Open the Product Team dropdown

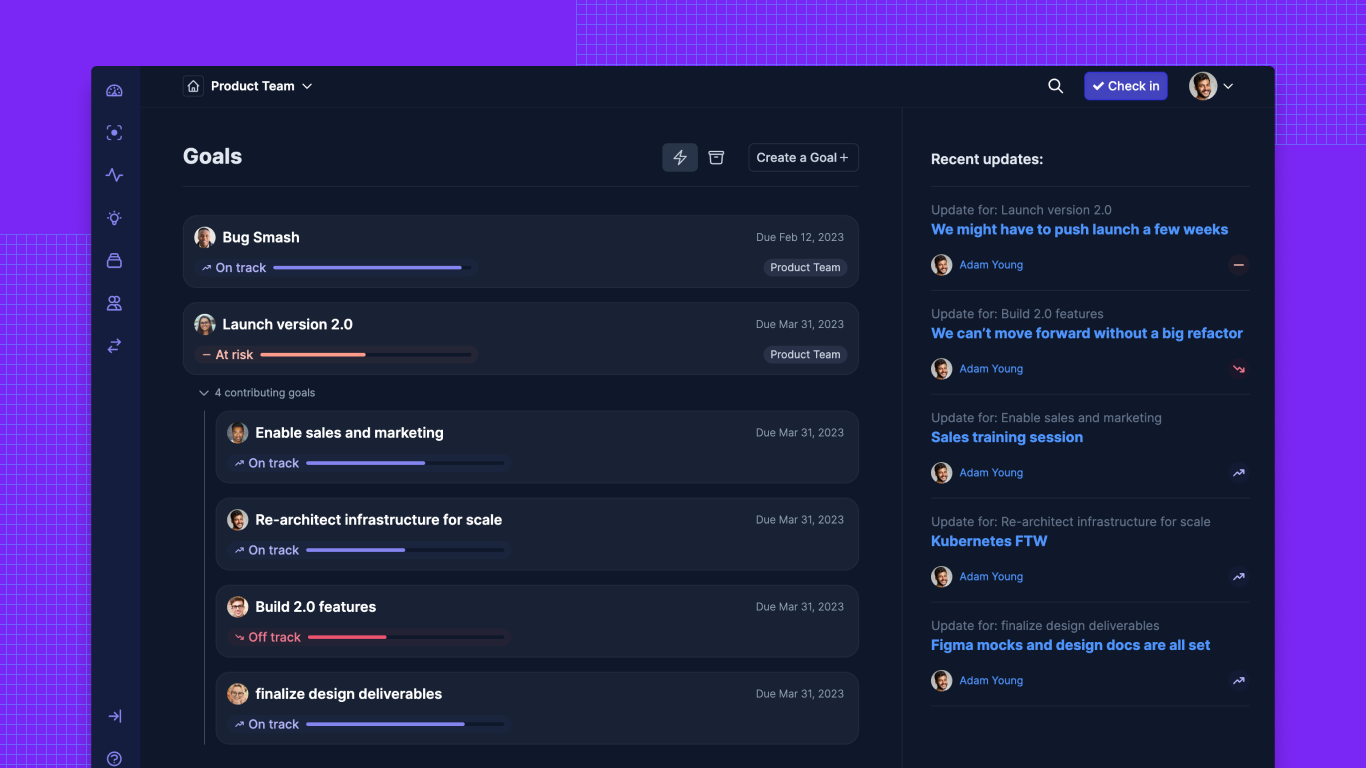pyautogui.click(x=261, y=86)
